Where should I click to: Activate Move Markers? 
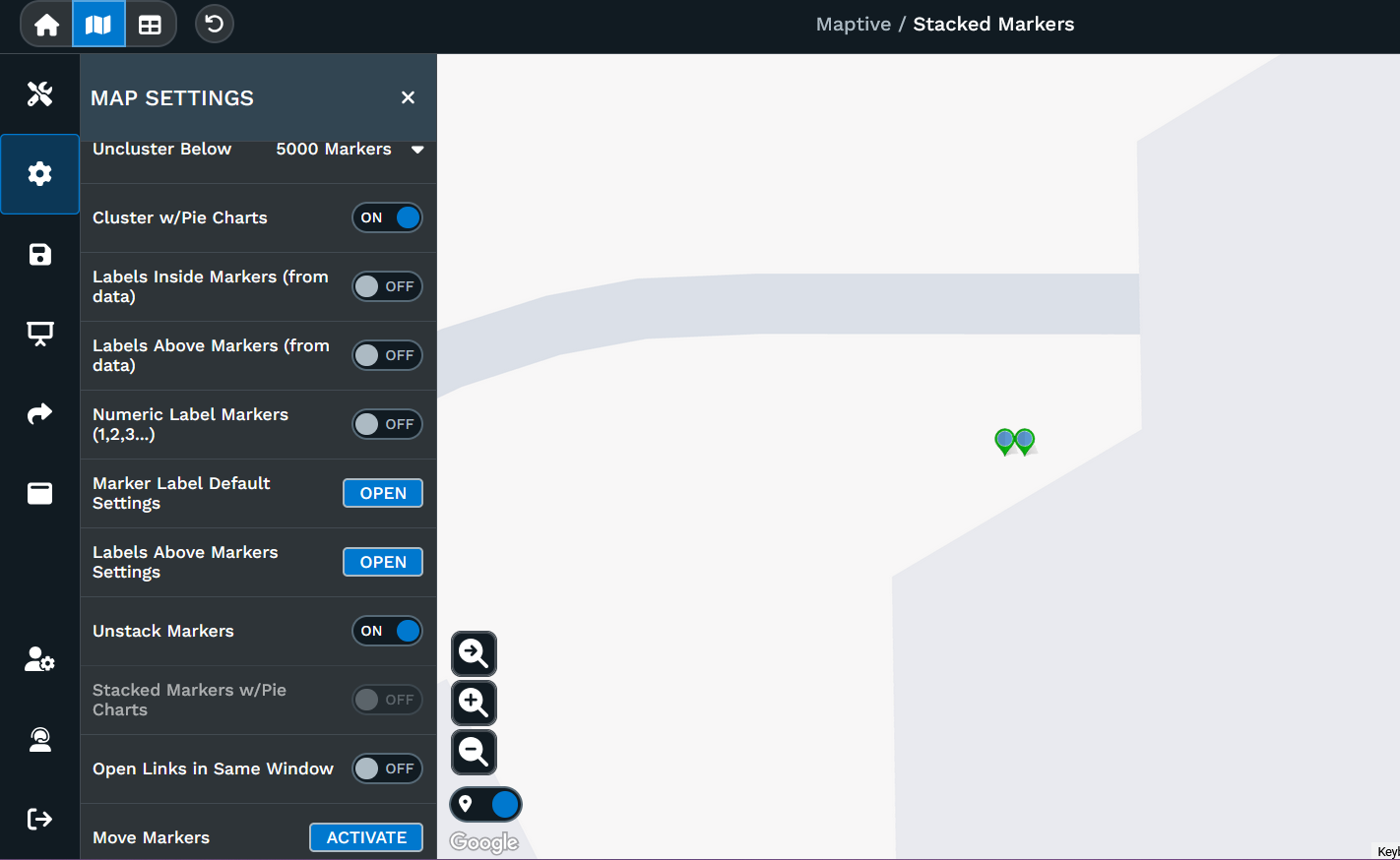366,837
